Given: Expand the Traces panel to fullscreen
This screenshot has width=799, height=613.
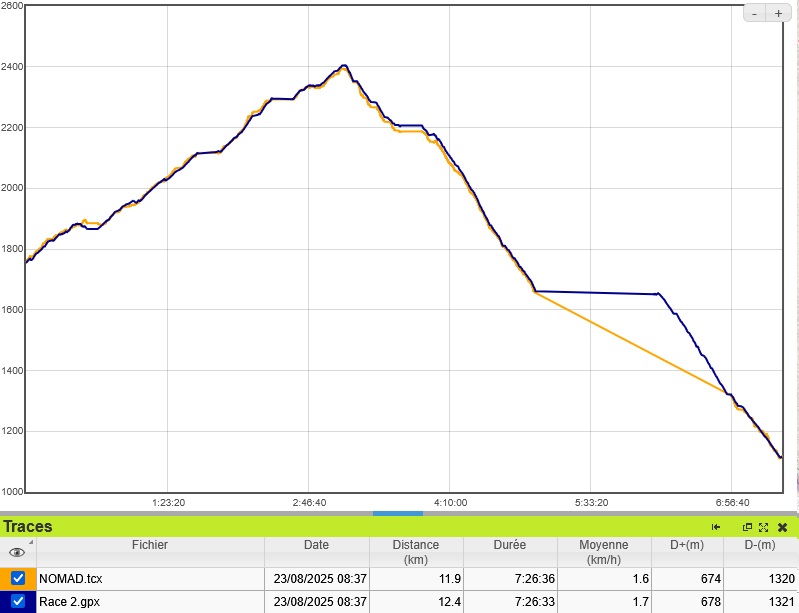Looking at the screenshot, I should tap(763, 527).
